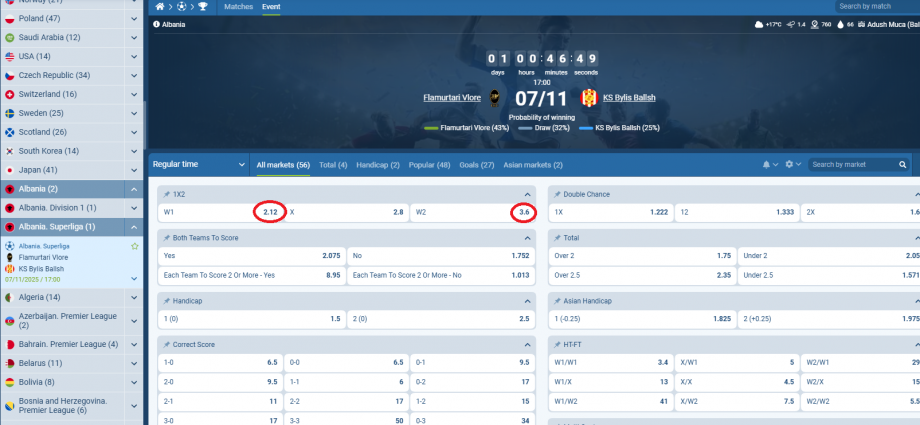Select Both Teams To Score Yes 2.075
This screenshot has height=425, width=920.
click(x=252, y=256)
